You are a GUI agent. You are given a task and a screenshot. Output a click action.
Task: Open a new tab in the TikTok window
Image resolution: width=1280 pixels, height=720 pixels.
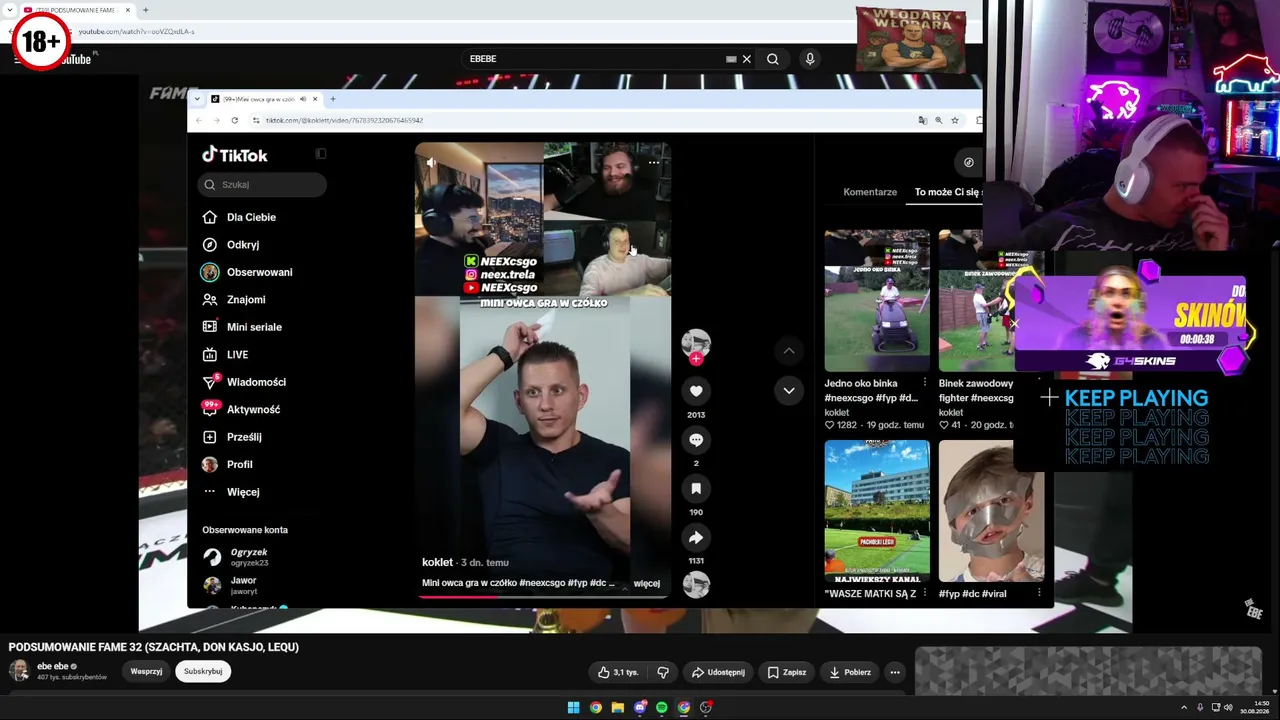coord(333,99)
